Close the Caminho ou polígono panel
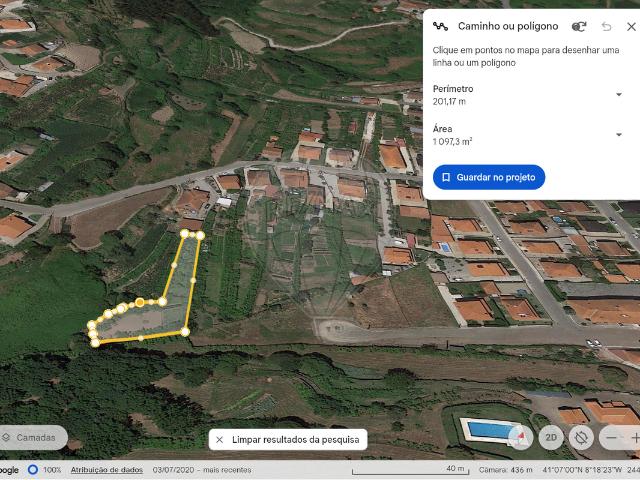 [x=631, y=27]
